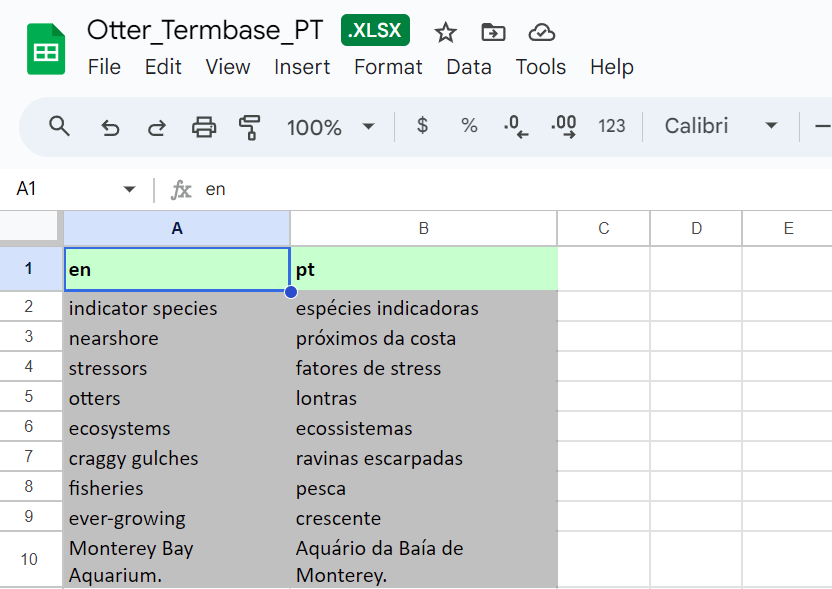The image size is (832, 589).
Task: Increase decimal places
Action: 564,126
